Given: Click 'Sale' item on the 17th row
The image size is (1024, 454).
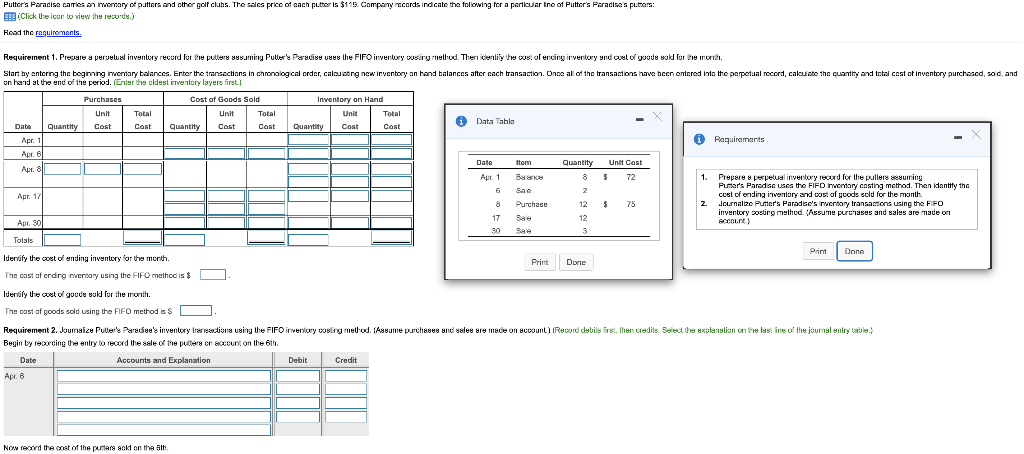Looking at the screenshot, I should pyautogui.click(x=523, y=218).
